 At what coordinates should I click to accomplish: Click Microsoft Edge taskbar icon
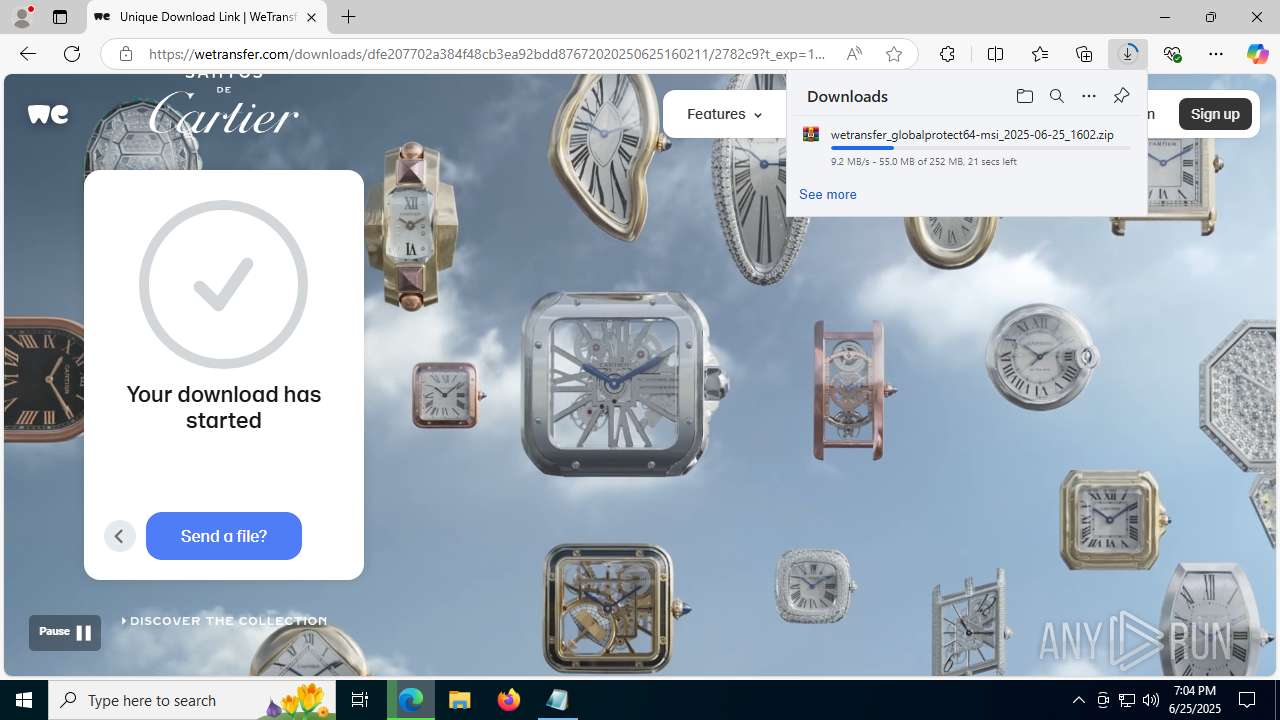pyautogui.click(x=411, y=700)
